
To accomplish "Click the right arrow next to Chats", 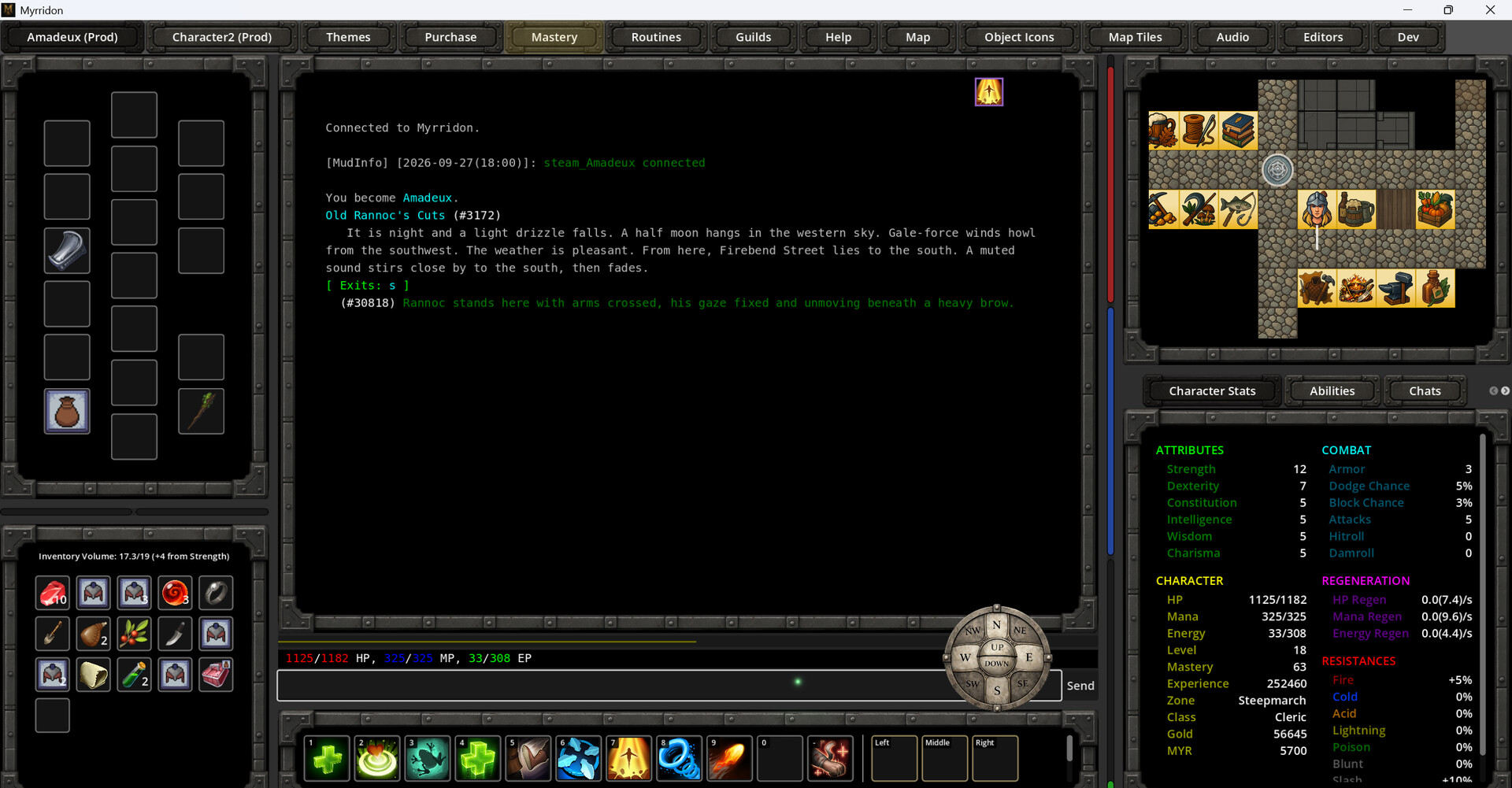I will tap(1506, 391).
